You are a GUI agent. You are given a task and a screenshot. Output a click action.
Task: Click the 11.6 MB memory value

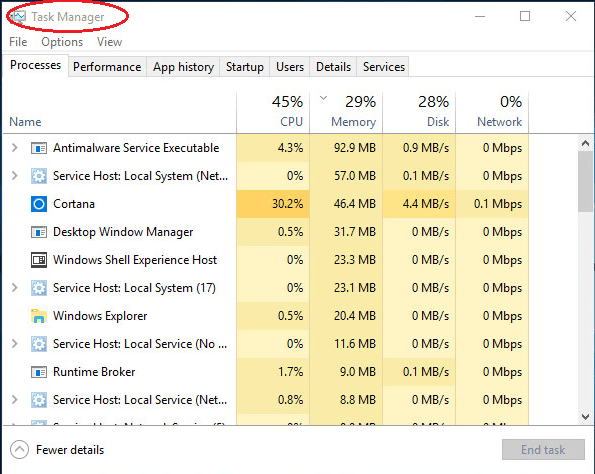point(354,344)
